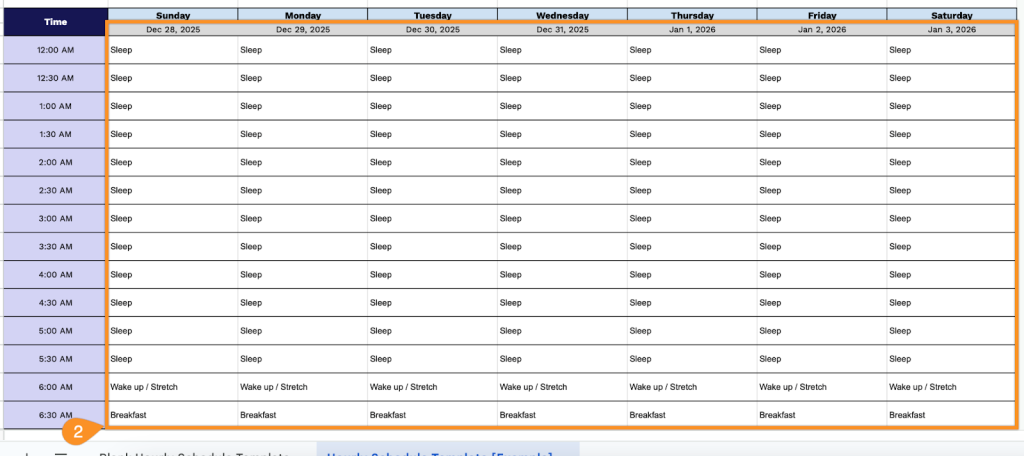Click the Jan 1, 2026 date cell
The width and height of the screenshot is (1024, 456).
click(692, 29)
